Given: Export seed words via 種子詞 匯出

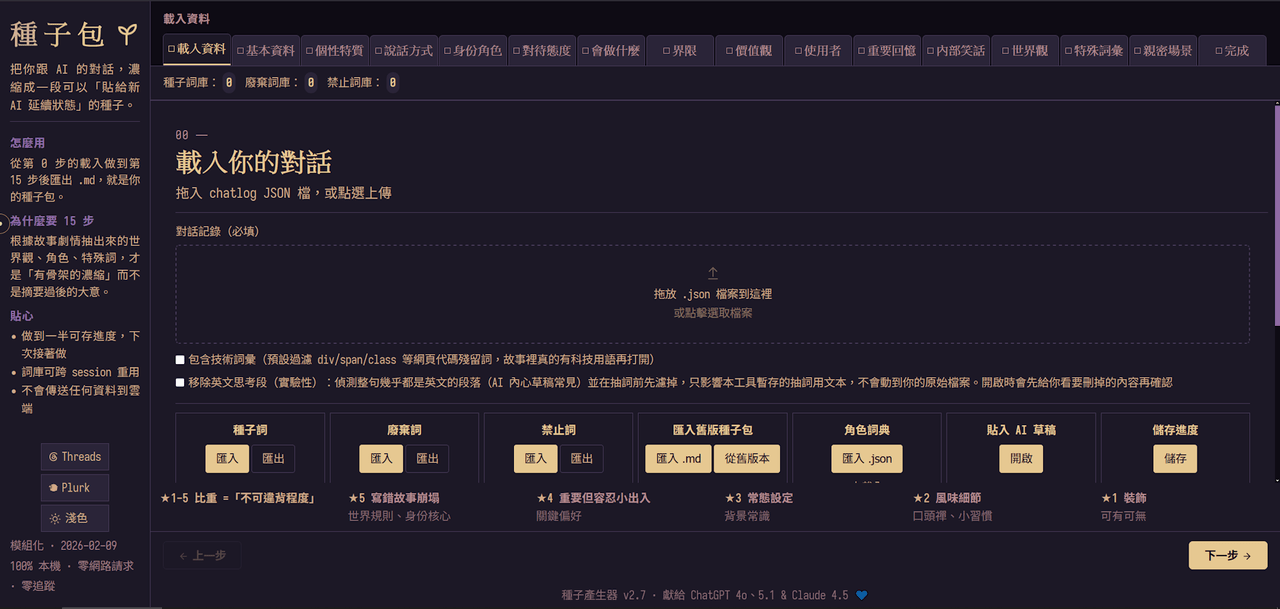Looking at the screenshot, I should click(273, 459).
